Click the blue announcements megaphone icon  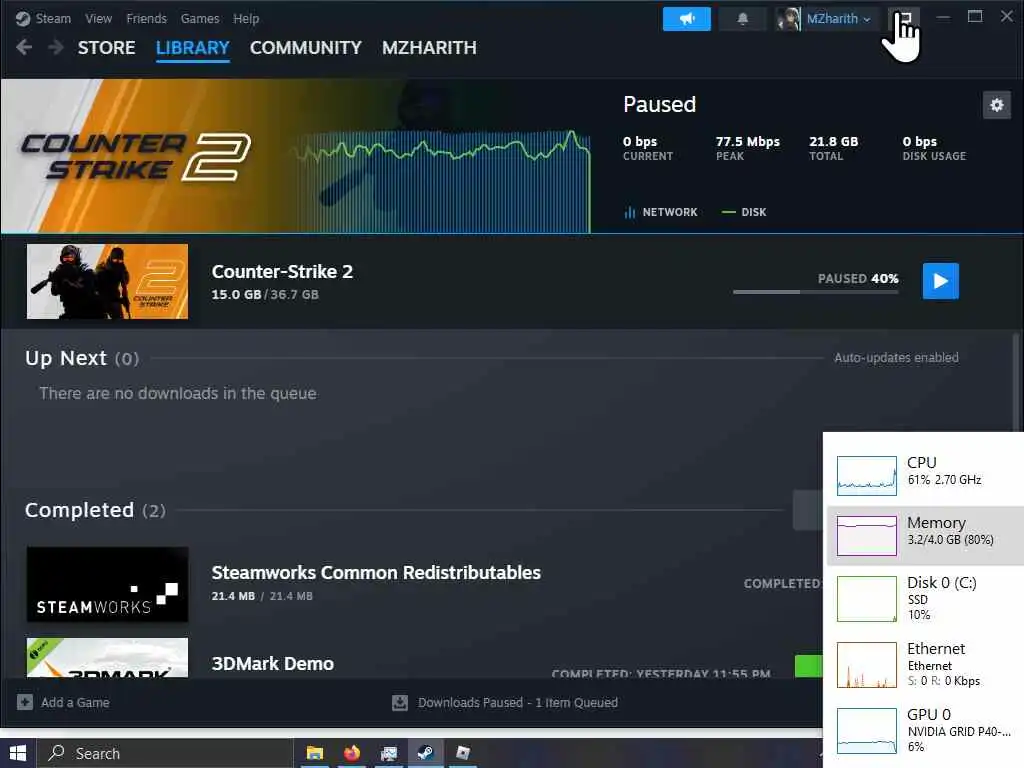[x=686, y=18]
